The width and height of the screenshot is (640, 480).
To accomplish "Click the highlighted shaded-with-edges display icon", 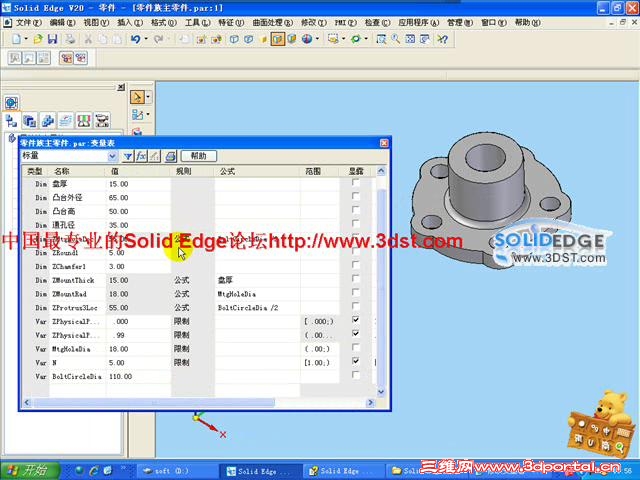I will pyautogui.click(x=278, y=39).
